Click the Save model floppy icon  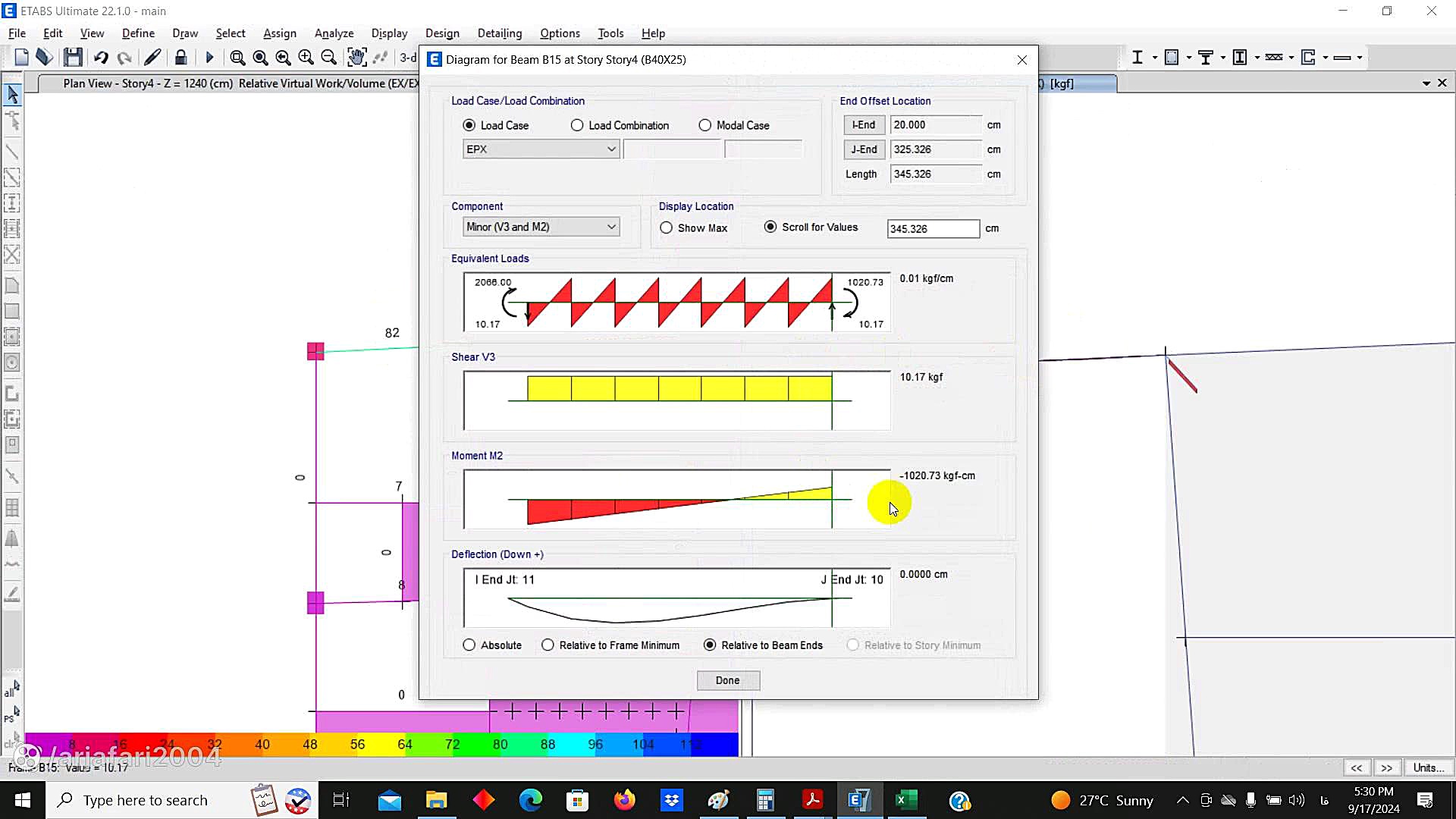tap(73, 58)
